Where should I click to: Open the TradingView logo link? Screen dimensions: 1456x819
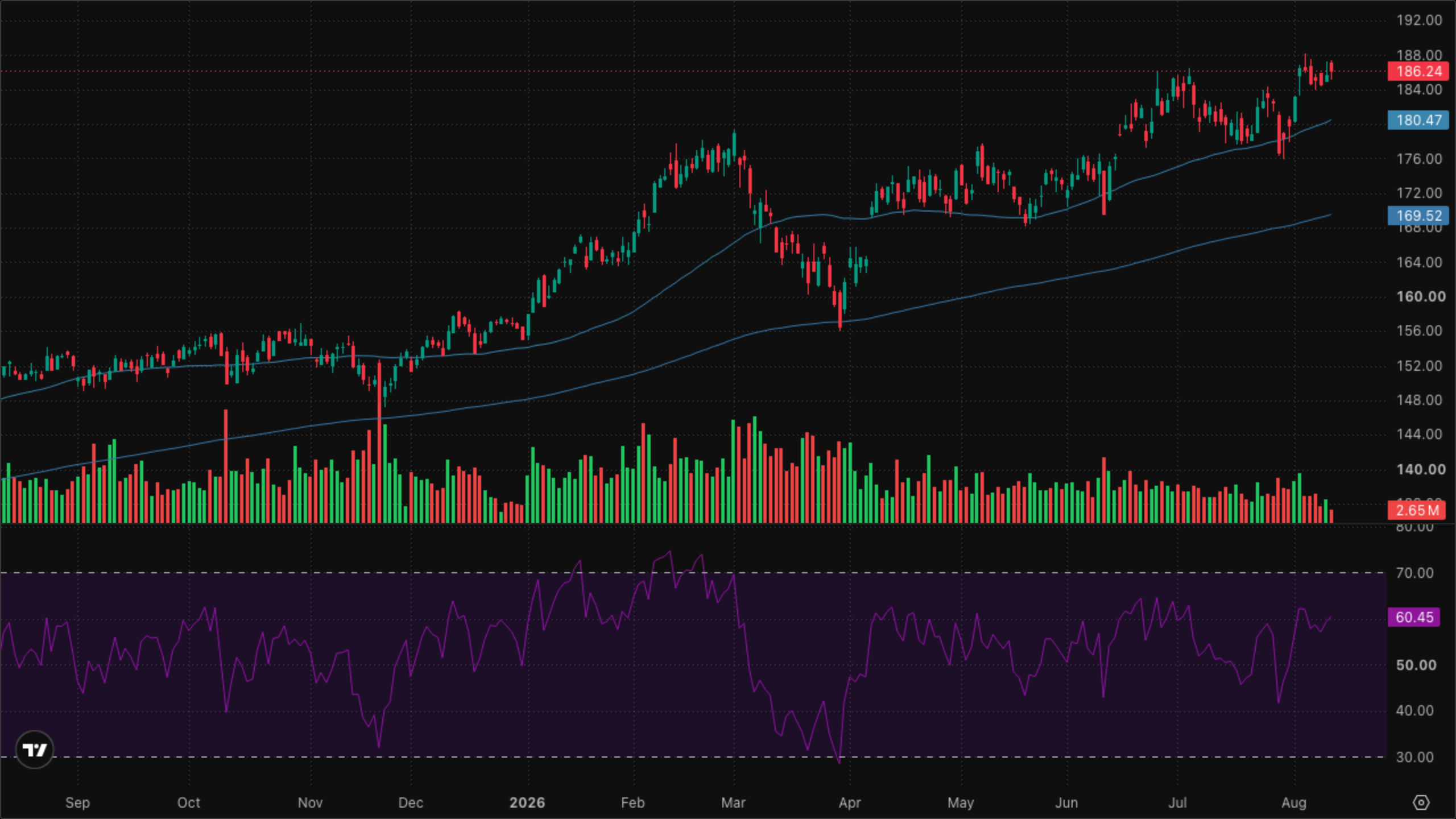(34, 750)
